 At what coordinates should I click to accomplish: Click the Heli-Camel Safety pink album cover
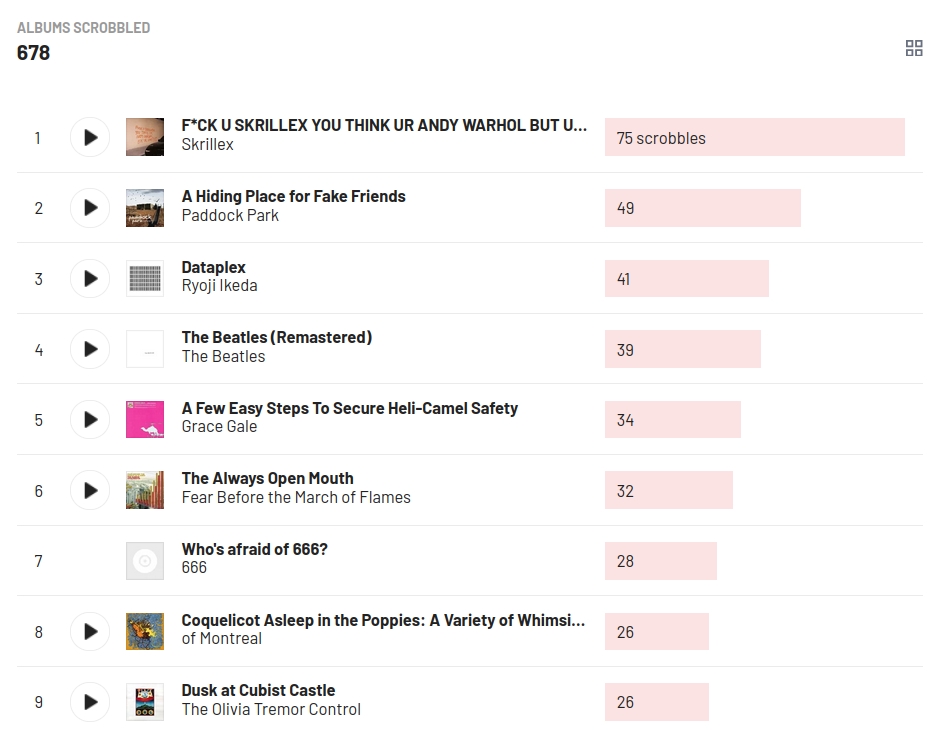[145, 420]
